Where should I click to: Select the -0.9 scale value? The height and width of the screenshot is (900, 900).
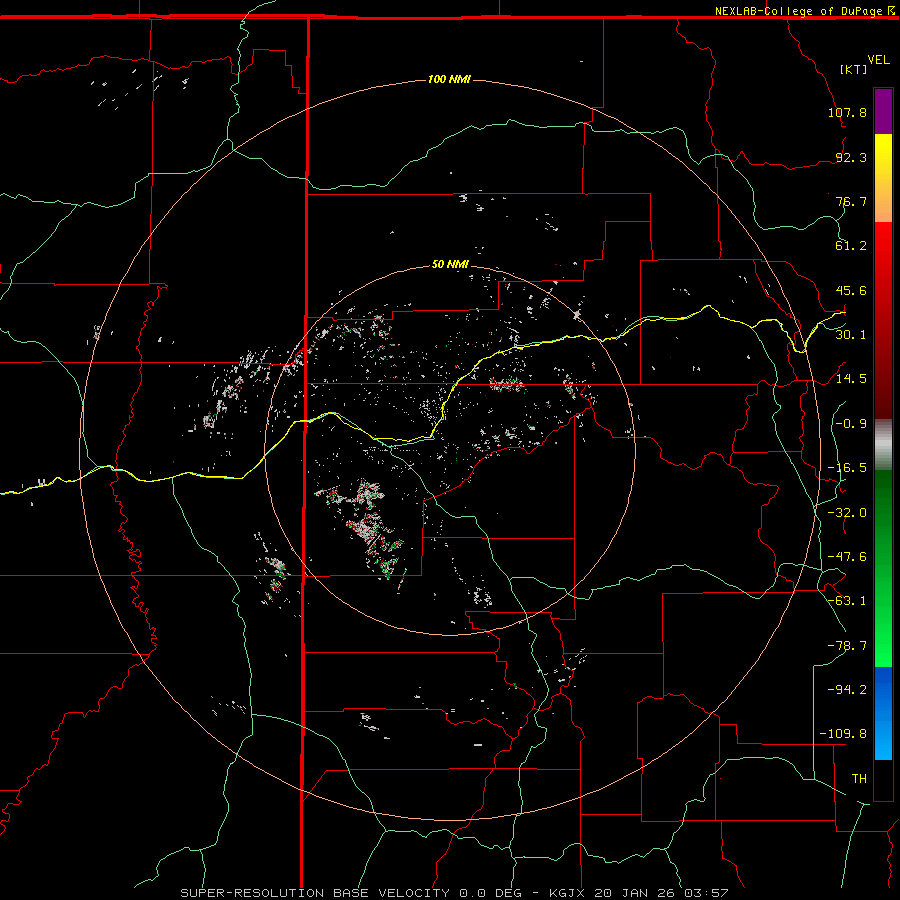pos(851,423)
